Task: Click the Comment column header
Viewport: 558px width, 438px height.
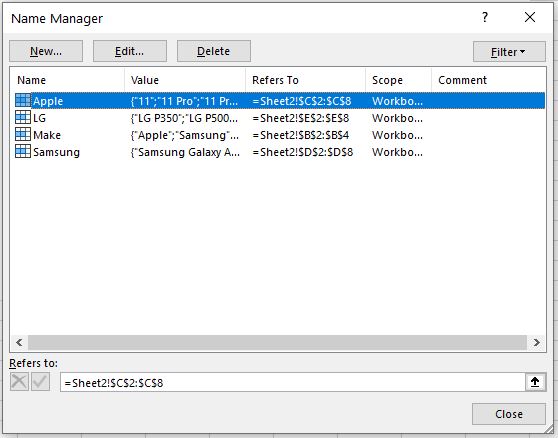Action: click(x=488, y=80)
